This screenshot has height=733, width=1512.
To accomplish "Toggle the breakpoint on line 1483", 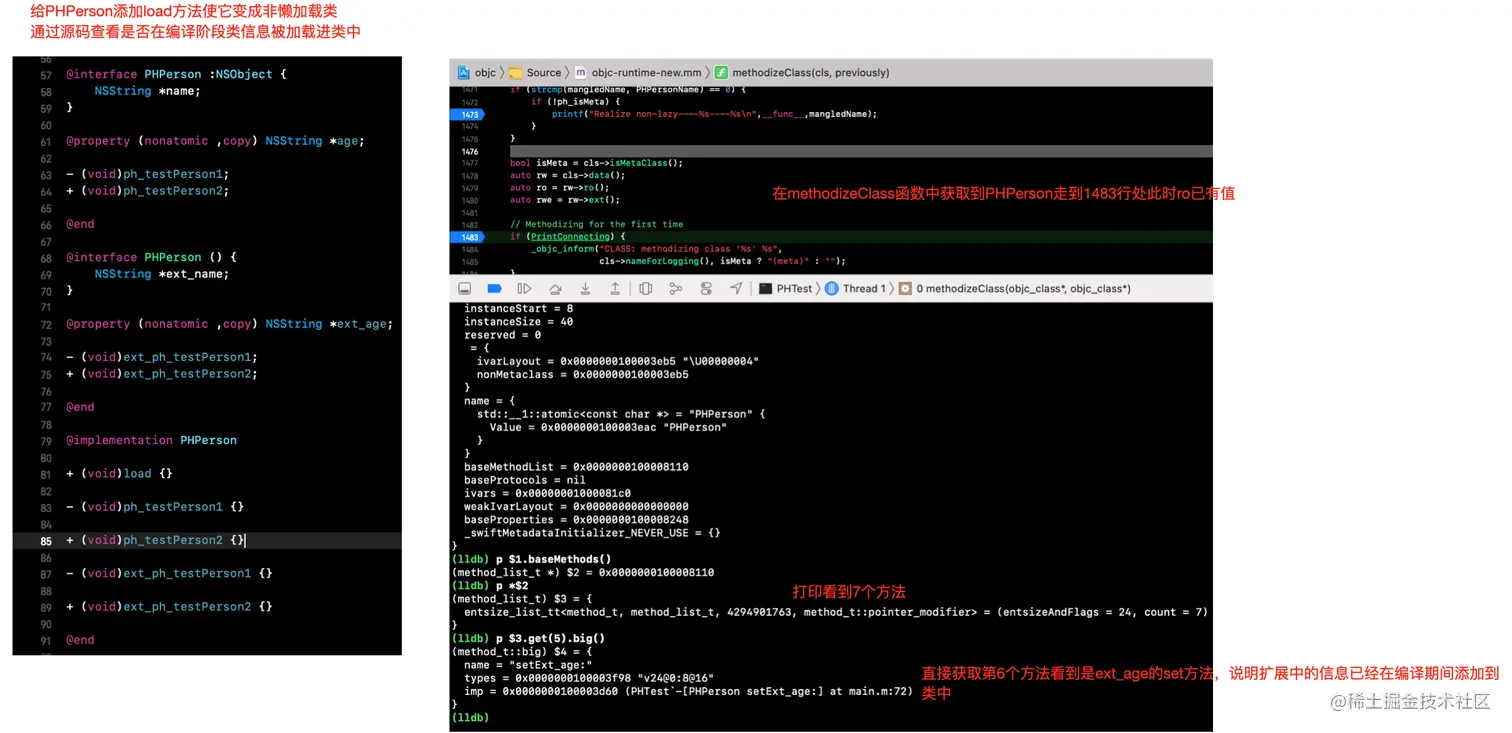I will click(x=468, y=237).
